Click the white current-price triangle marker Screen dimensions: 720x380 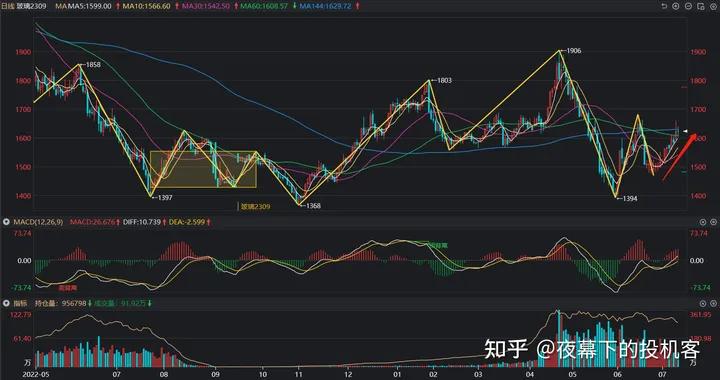tap(685, 132)
